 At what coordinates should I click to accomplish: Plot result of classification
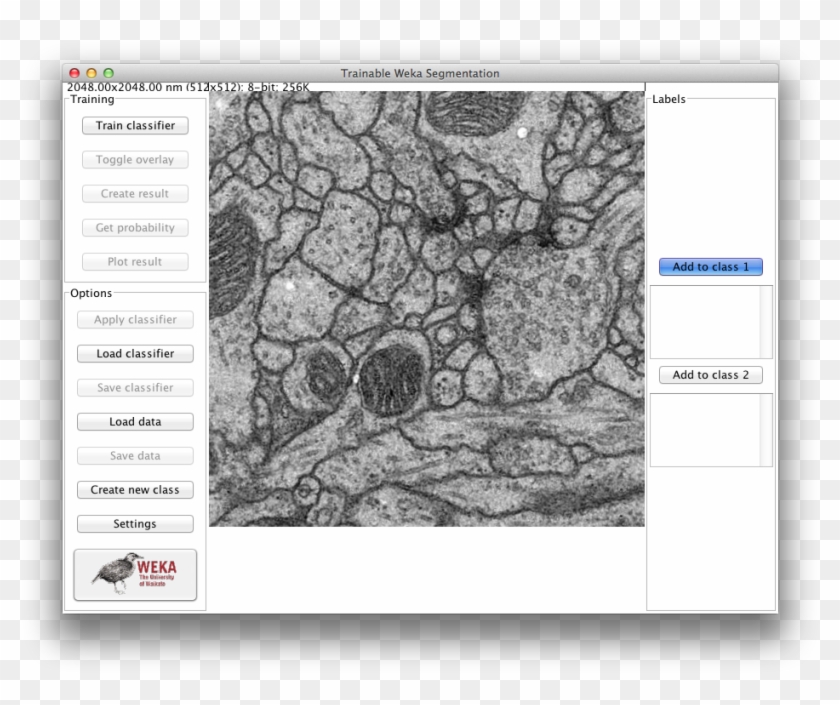(134, 261)
